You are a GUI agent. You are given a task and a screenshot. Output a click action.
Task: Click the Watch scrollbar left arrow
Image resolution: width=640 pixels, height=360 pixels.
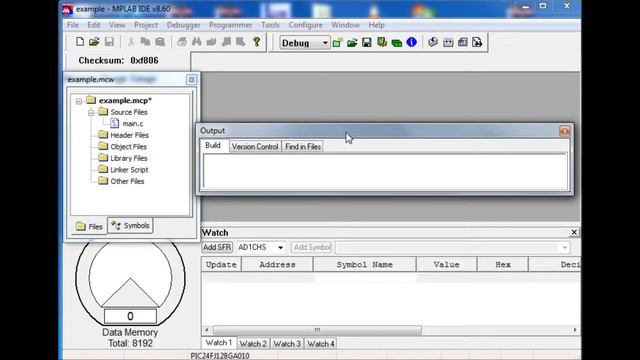tap(207, 330)
